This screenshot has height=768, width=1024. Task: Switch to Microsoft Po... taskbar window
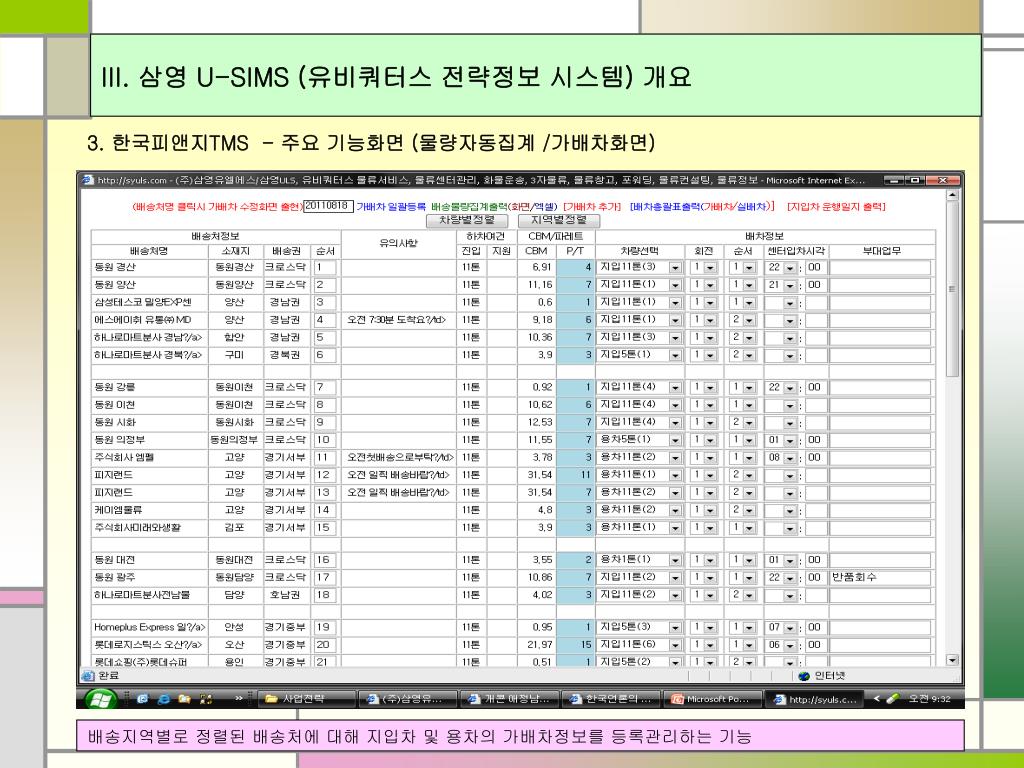pyautogui.click(x=713, y=699)
